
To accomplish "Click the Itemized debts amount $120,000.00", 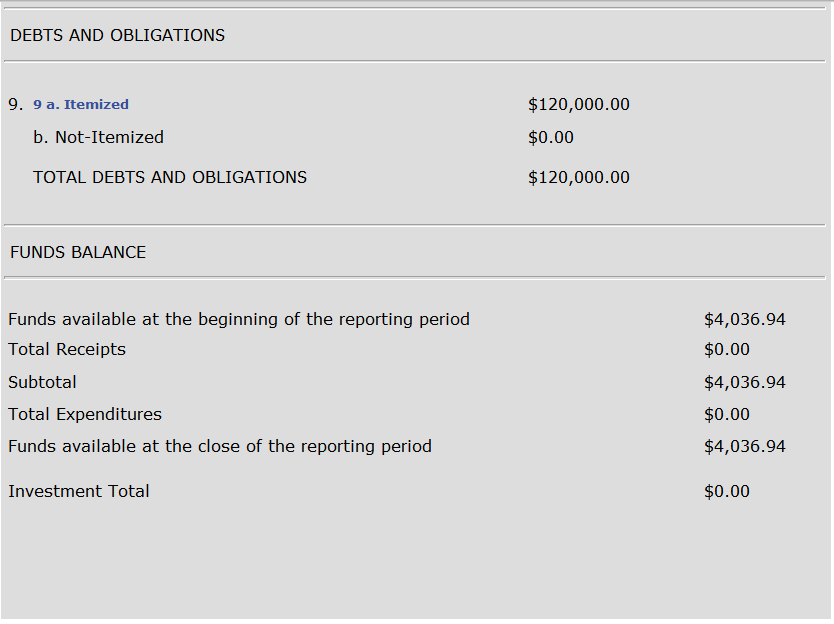I will click(x=579, y=104).
